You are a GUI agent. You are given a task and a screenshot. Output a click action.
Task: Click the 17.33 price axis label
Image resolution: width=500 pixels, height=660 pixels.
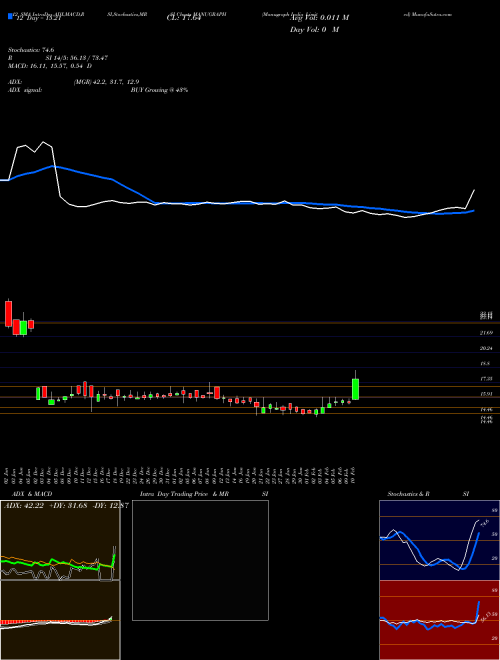pyautogui.click(x=486, y=379)
